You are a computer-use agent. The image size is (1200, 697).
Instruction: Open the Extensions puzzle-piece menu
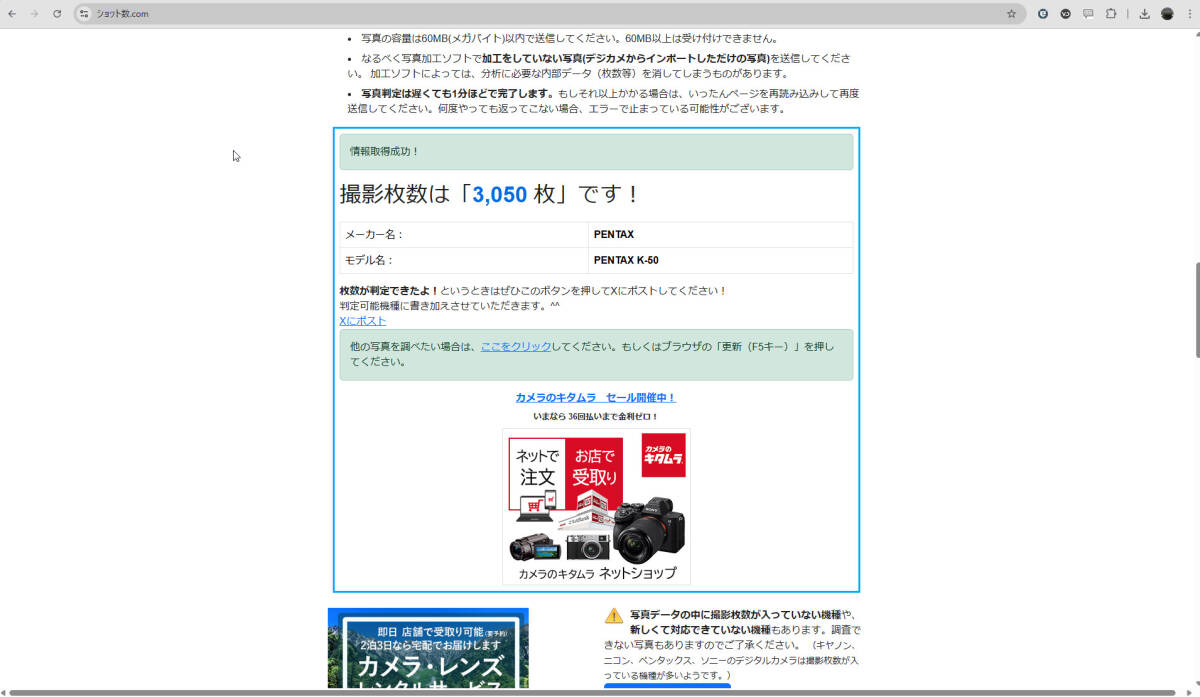pos(1110,14)
